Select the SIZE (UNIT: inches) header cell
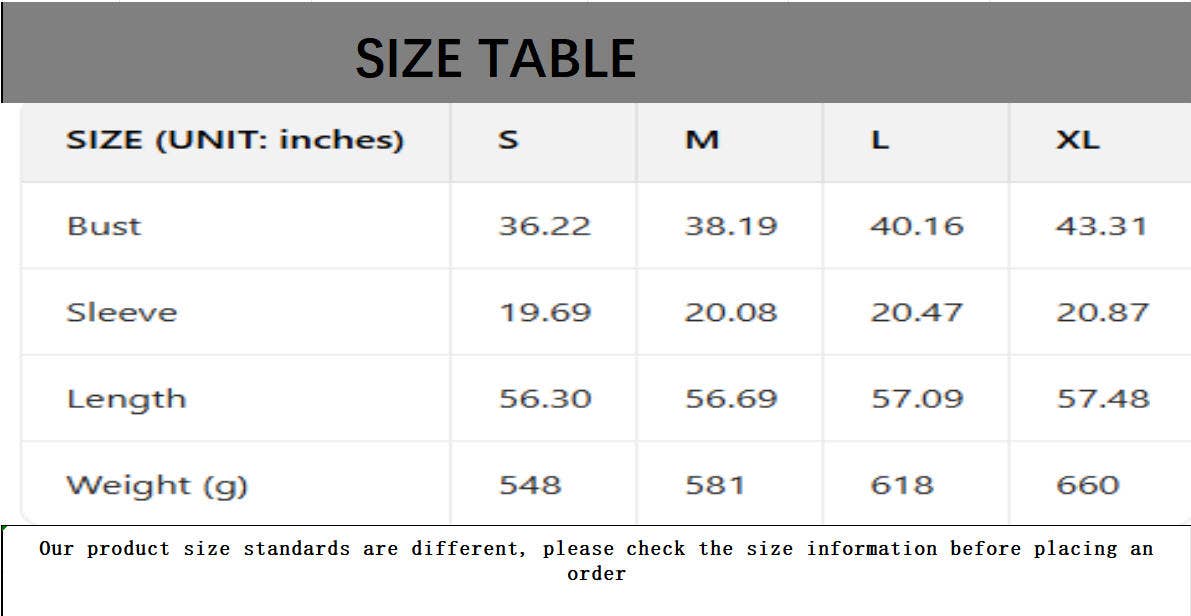Screen dimensions: 1191x616 tap(235, 140)
